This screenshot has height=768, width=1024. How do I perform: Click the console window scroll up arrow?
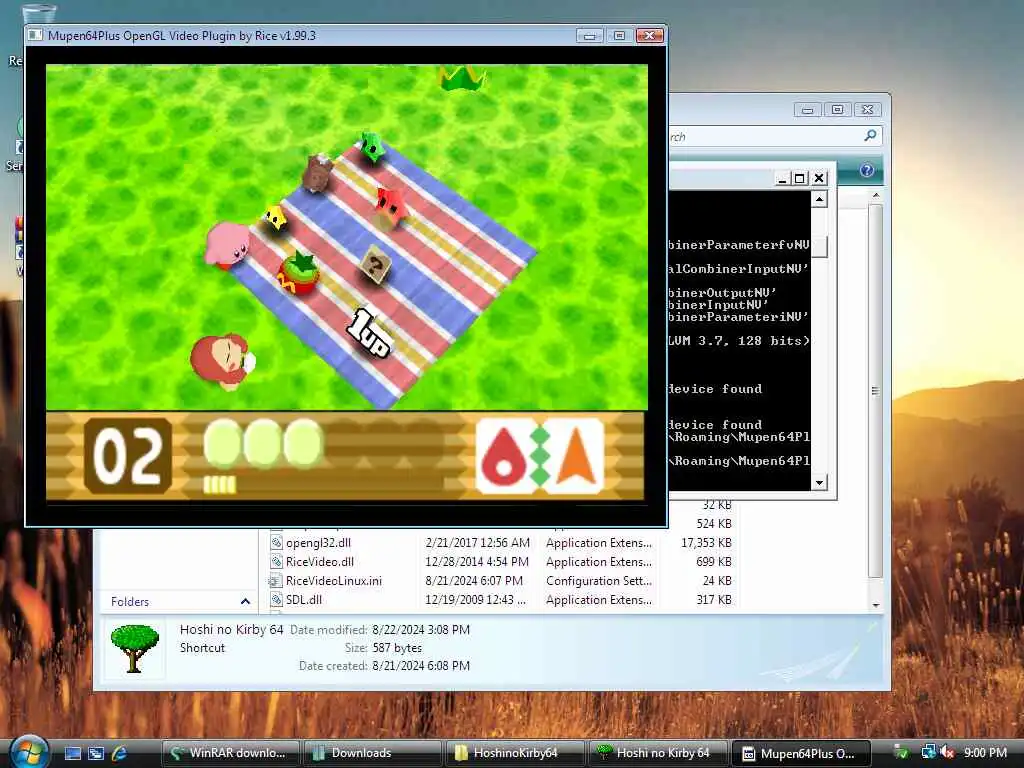coord(820,199)
